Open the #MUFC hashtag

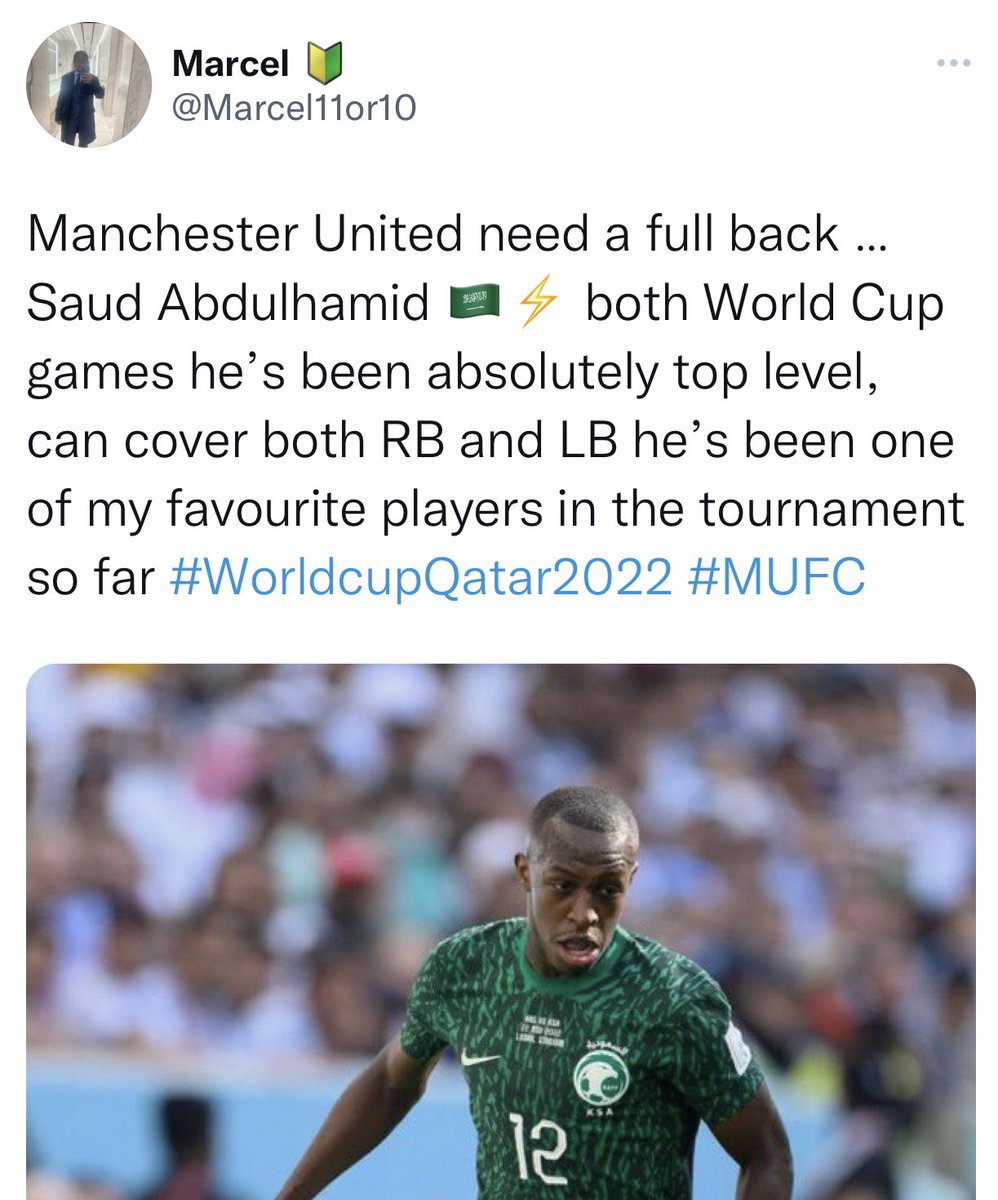(777, 578)
